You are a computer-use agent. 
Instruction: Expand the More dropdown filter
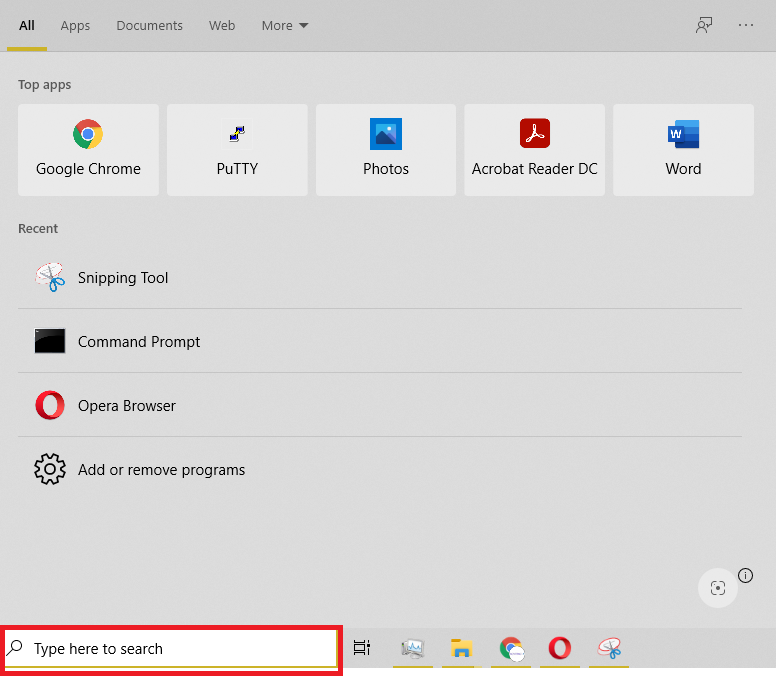(285, 25)
